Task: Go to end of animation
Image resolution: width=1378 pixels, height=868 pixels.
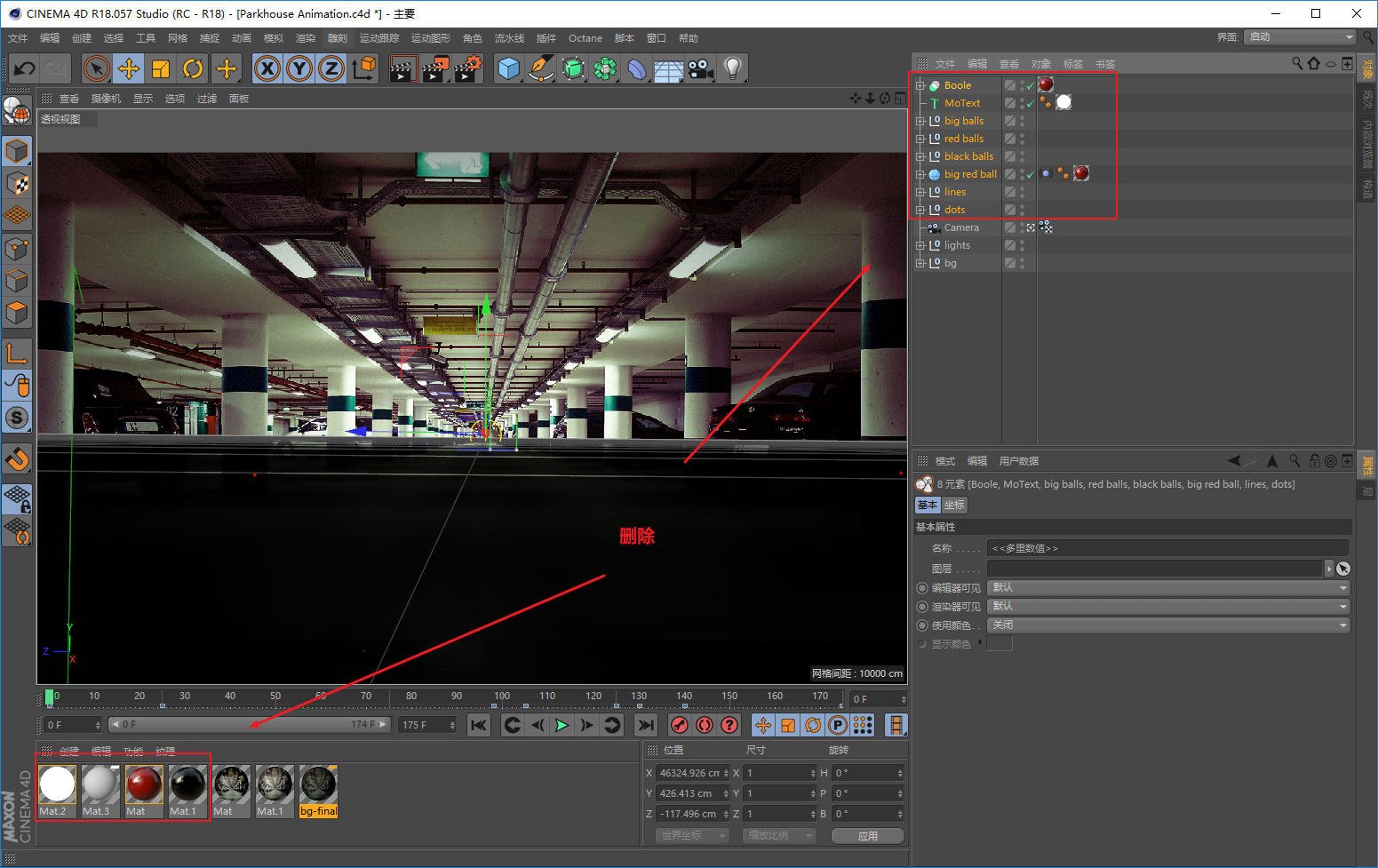Action: (646, 725)
